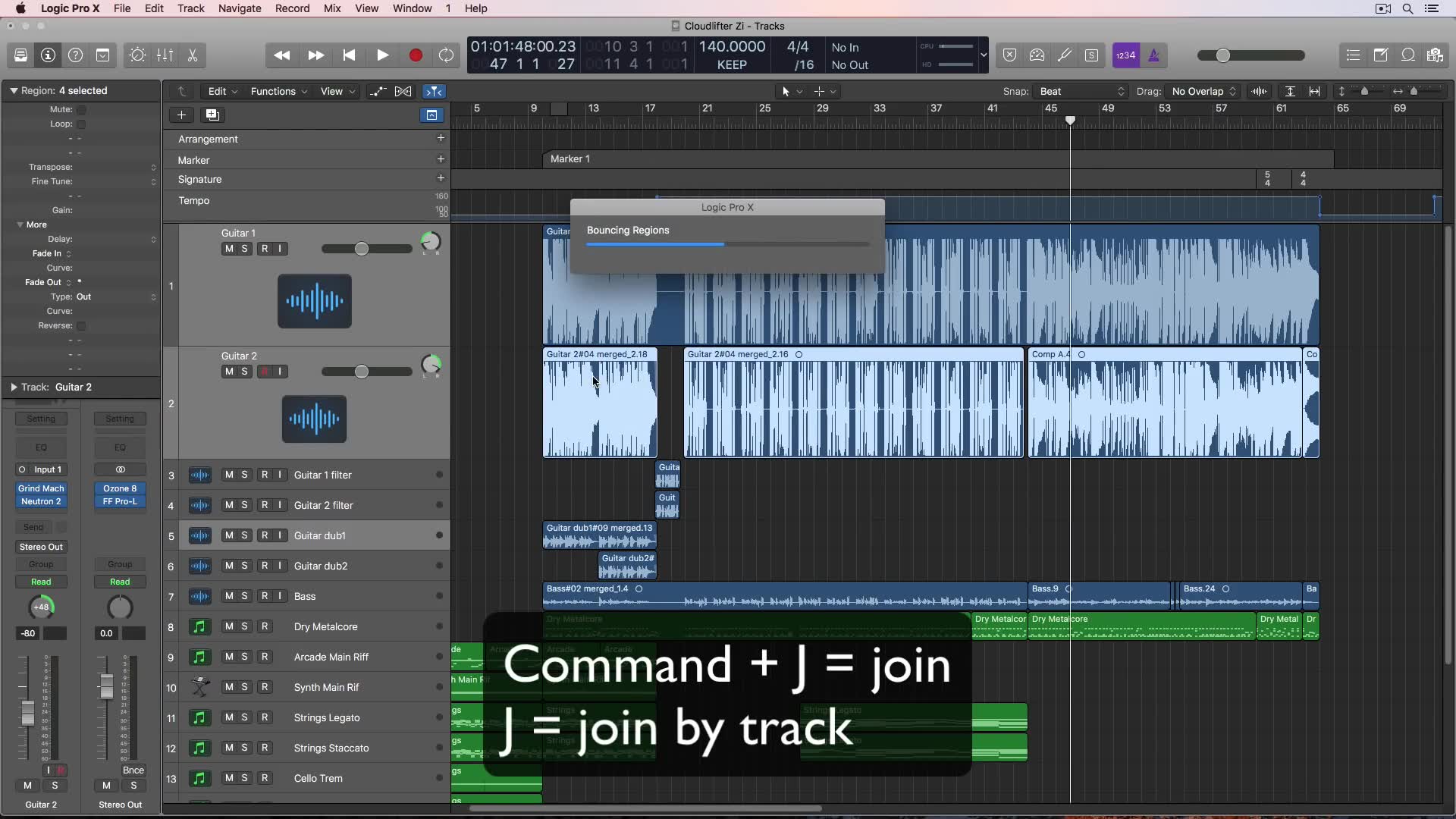Expand the Track Guitar 2 disclosure triangle

pos(14,388)
